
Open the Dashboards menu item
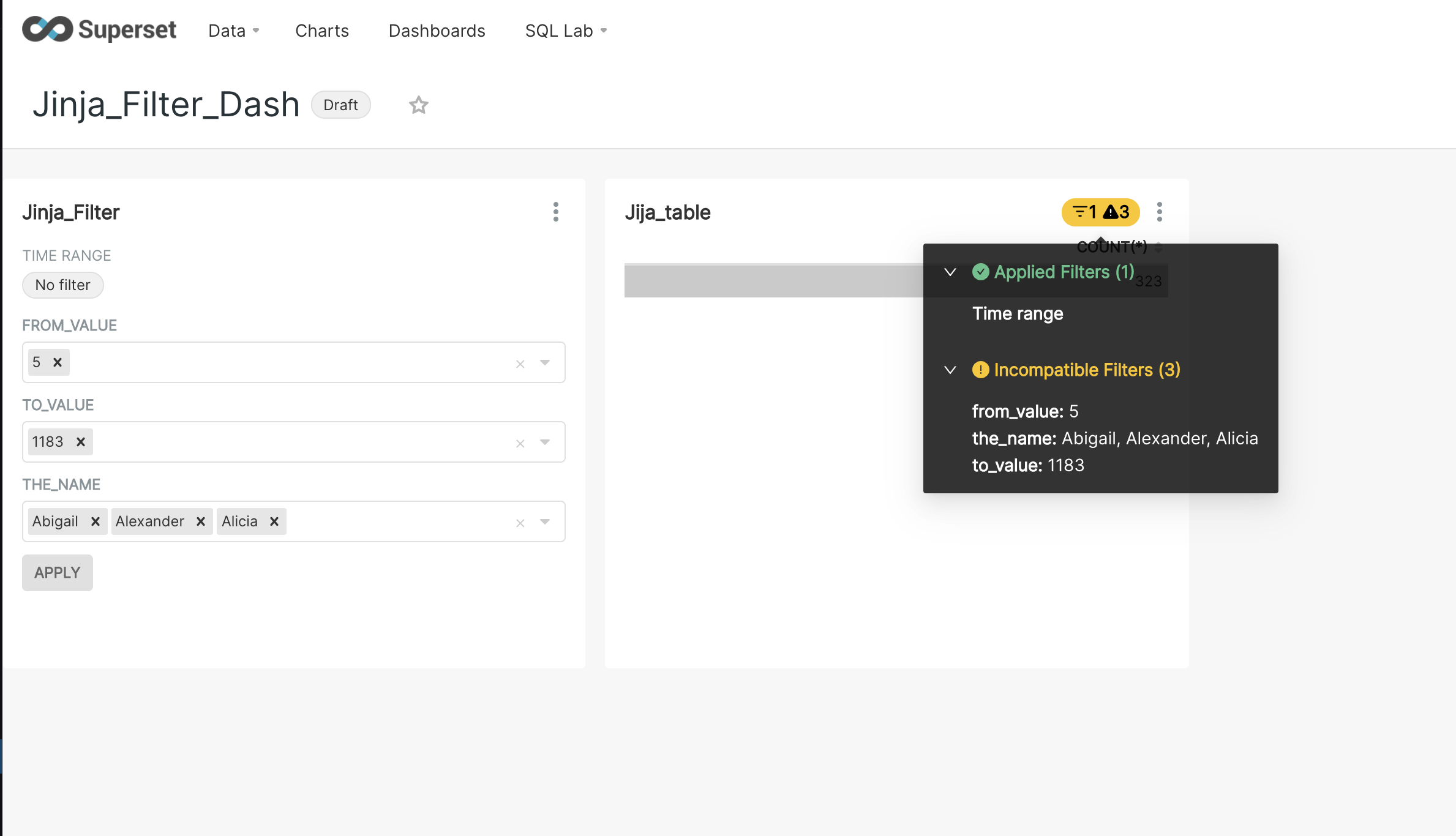tap(437, 30)
